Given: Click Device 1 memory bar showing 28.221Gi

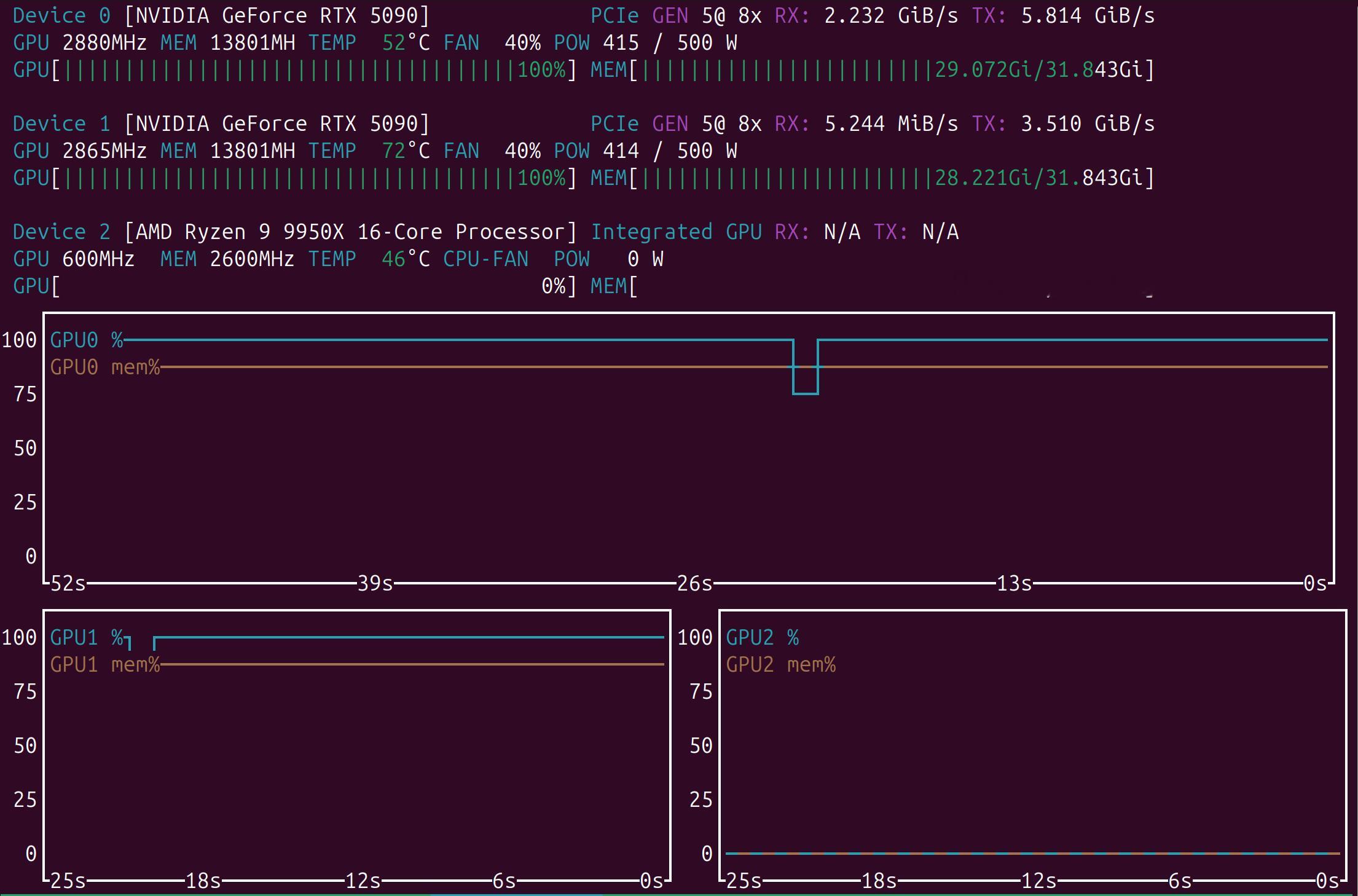Looking at the screenshot, I should tap(873, 178).
